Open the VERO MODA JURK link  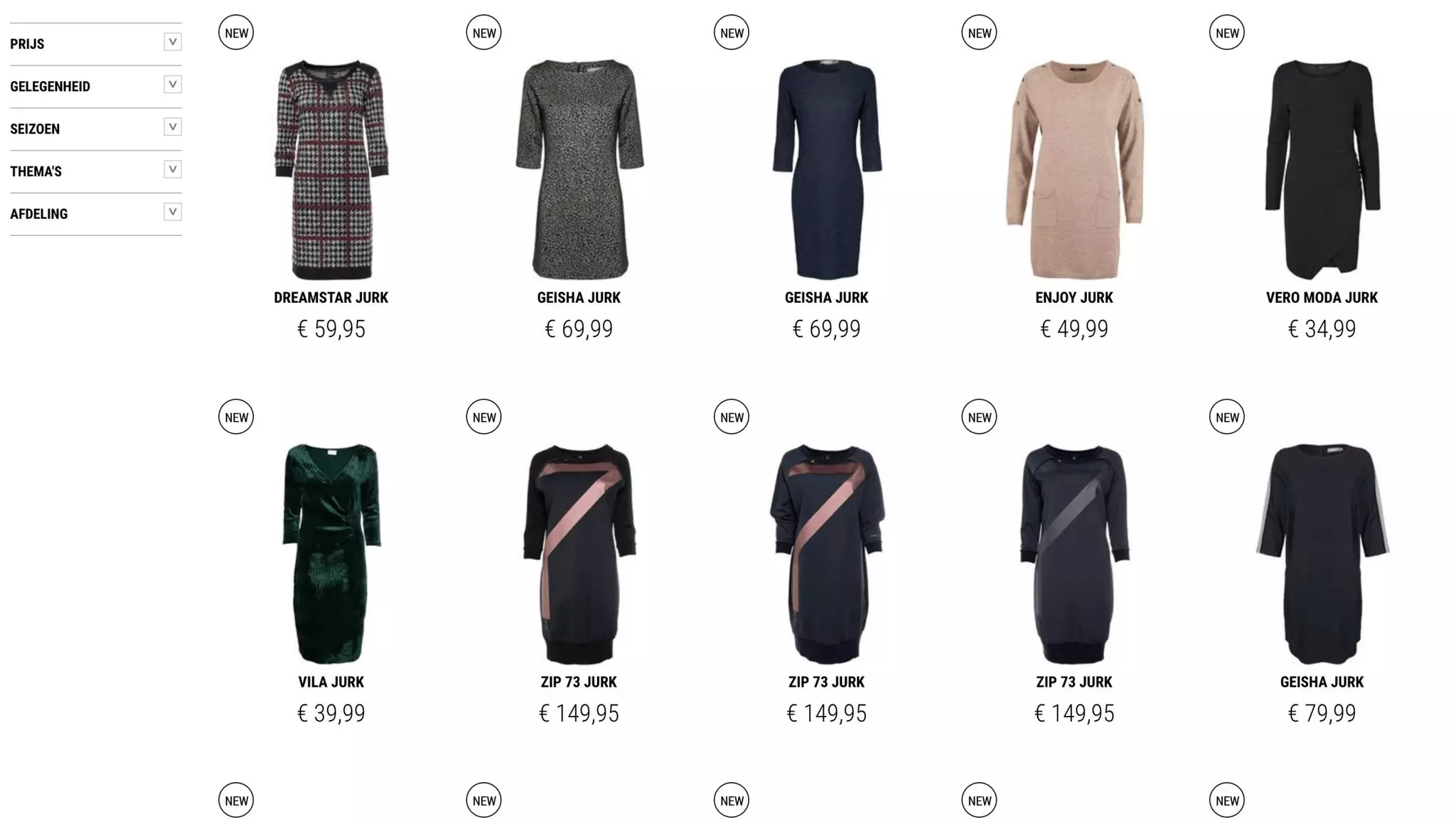click(x=1322, y=298)
